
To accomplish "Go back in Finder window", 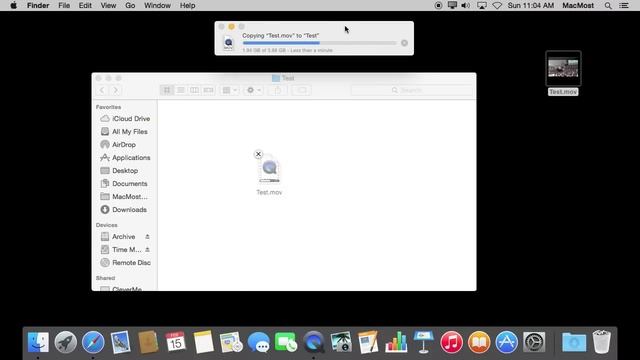I will [102, 90].
